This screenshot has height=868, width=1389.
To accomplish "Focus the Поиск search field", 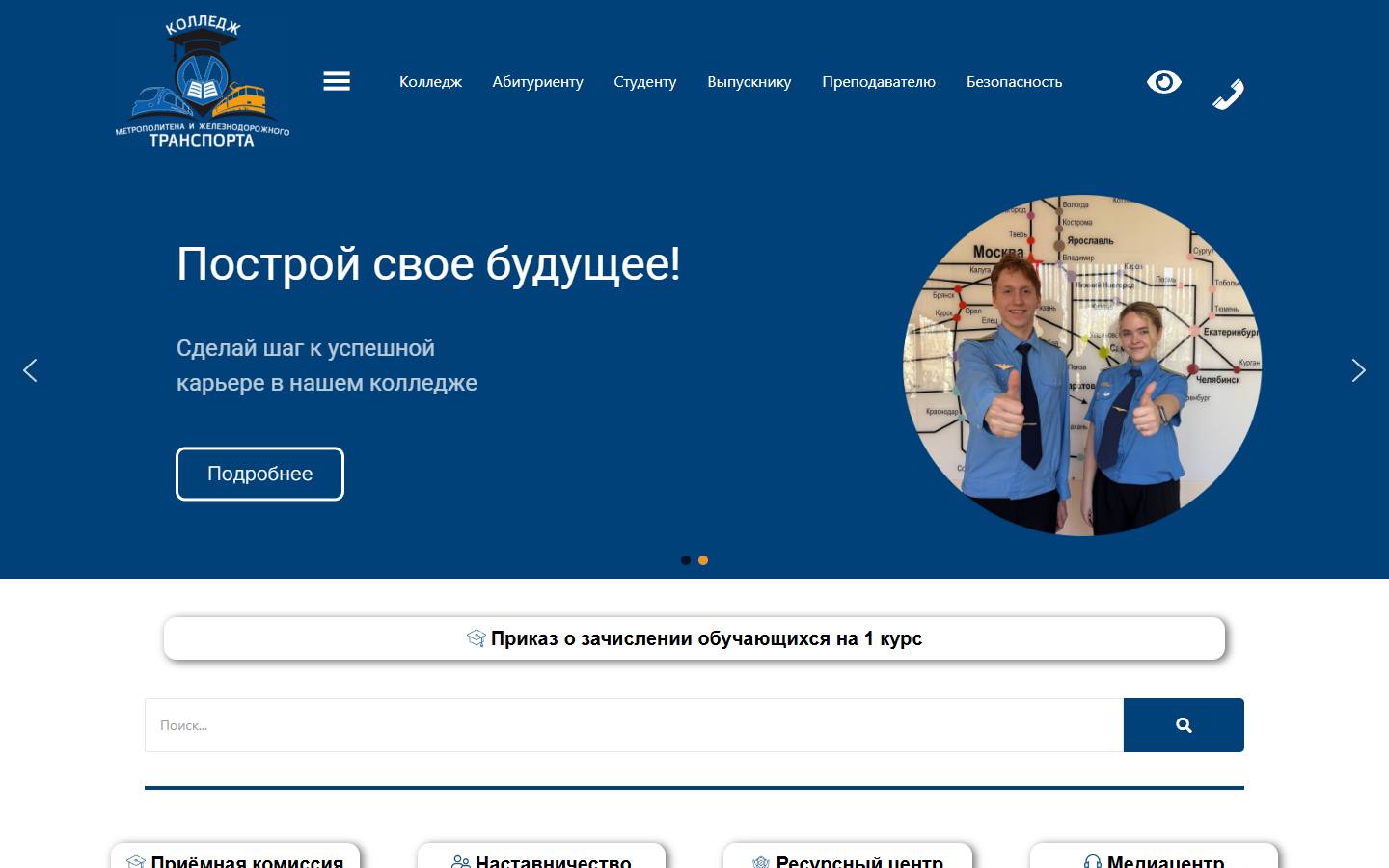I will (634, 725).
